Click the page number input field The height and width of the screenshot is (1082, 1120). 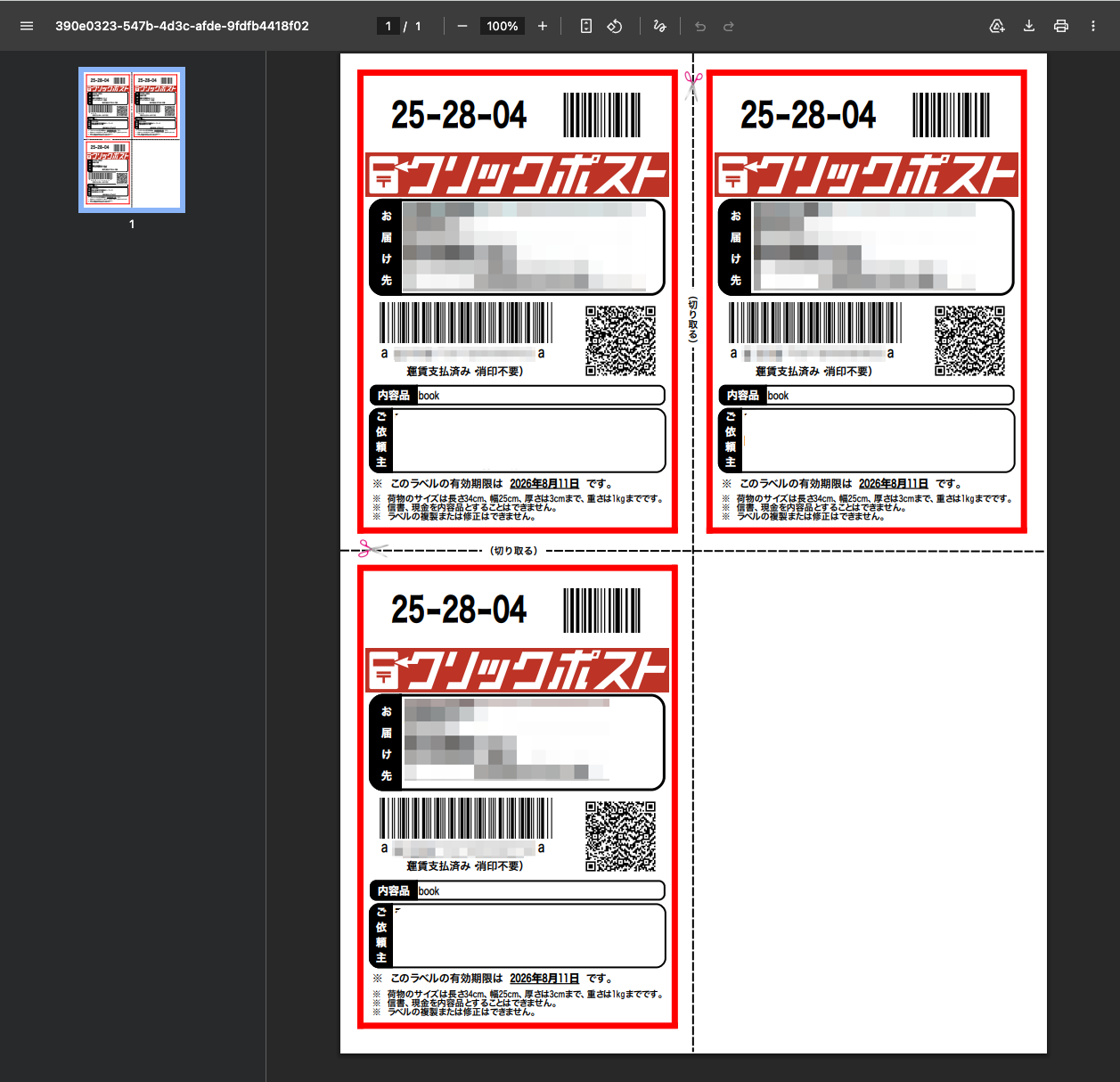[388, 26]
